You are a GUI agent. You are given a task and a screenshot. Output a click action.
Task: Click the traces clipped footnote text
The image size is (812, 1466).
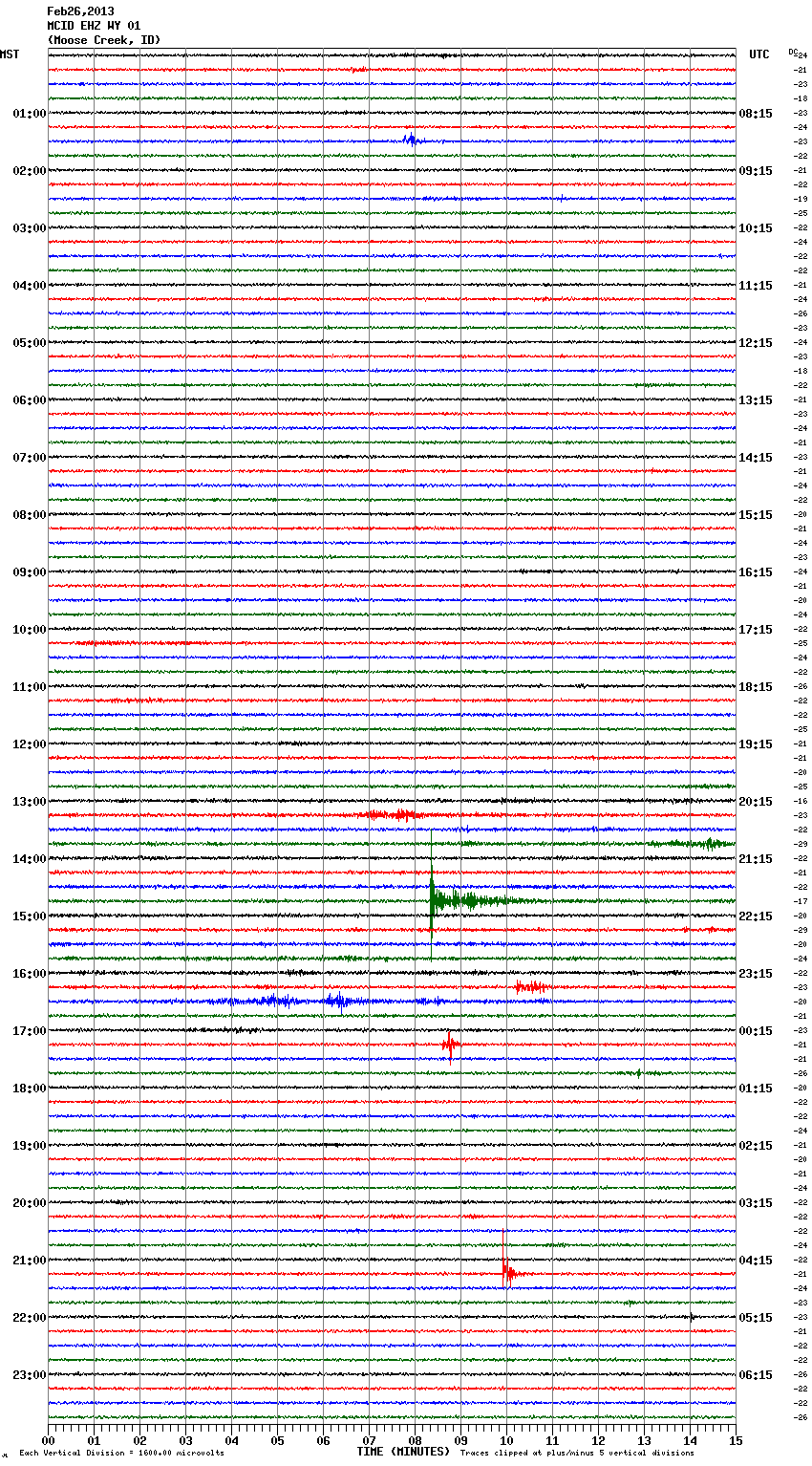[577, 1453]
